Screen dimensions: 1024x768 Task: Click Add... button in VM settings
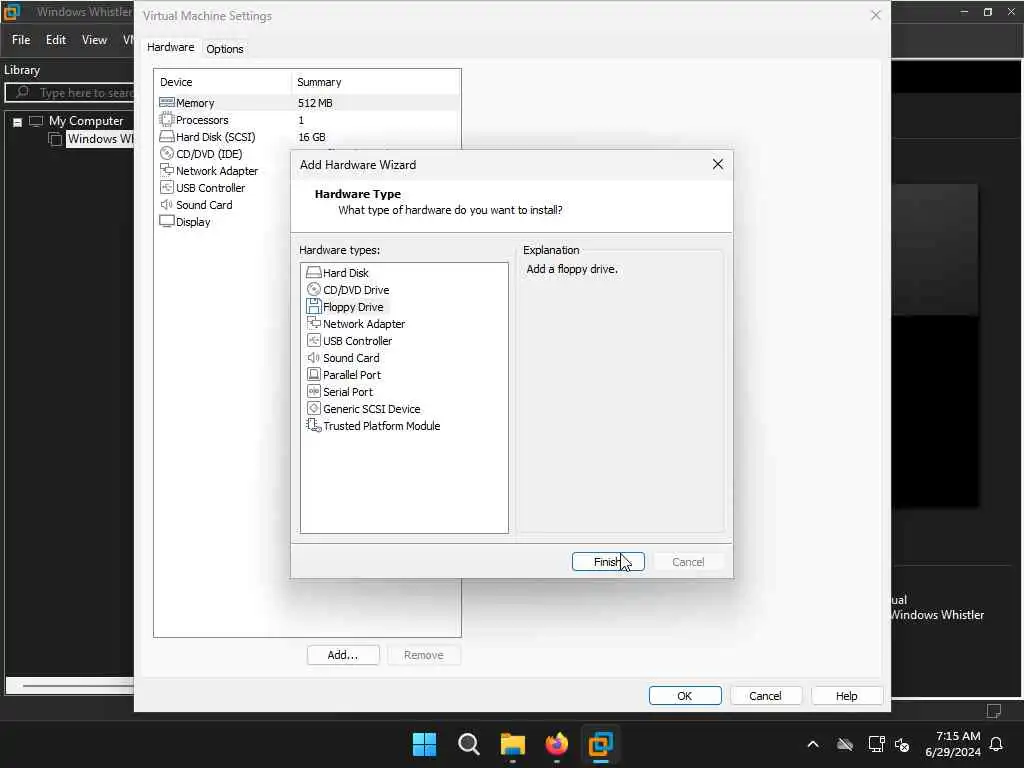[343, 654]
